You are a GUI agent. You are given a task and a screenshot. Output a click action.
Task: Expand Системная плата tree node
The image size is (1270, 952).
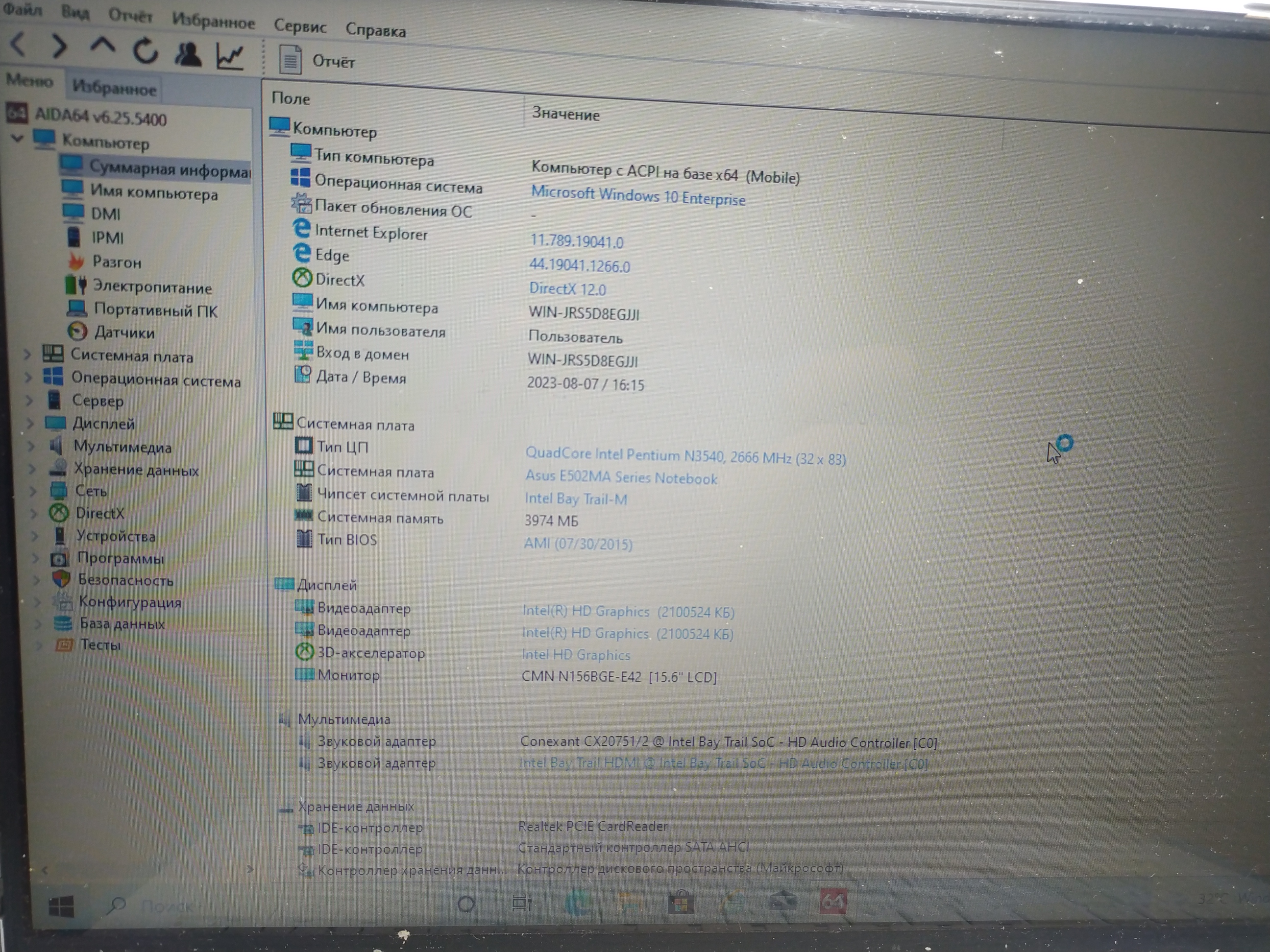click(27, 355)
